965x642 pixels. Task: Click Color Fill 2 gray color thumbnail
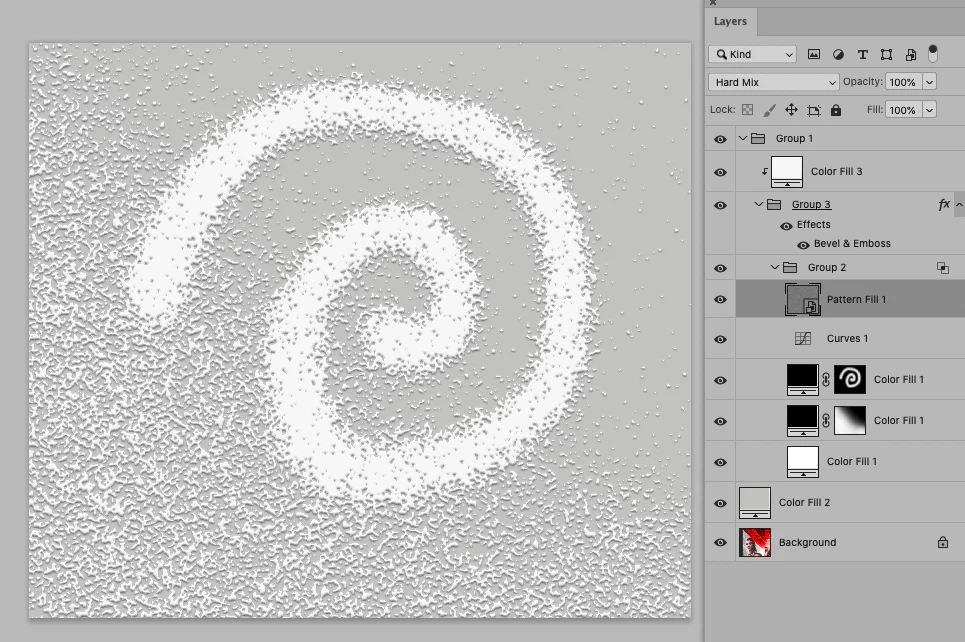[755, 503]
